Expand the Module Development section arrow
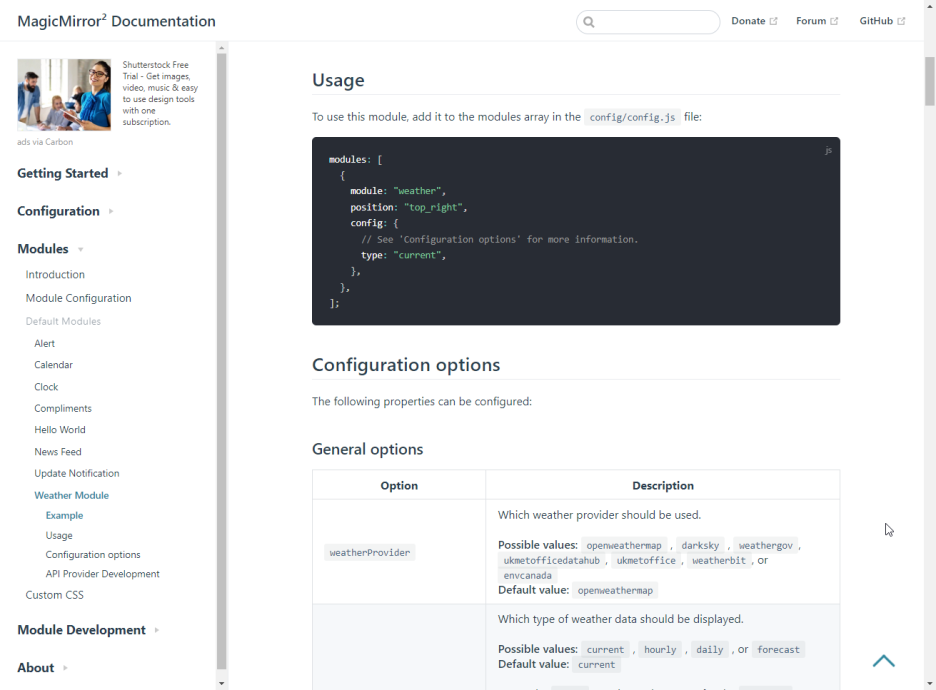 pyautogui.click(x=157, y=630)
